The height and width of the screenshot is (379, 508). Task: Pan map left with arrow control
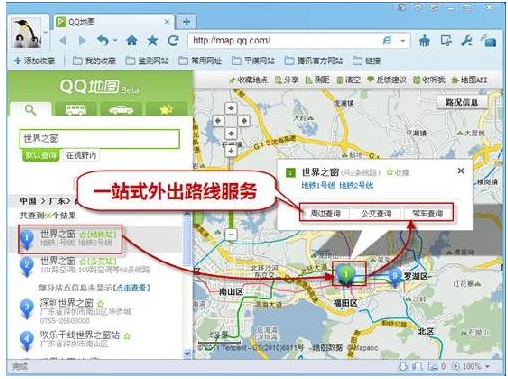pyautogui.click(x=218, y=121)
